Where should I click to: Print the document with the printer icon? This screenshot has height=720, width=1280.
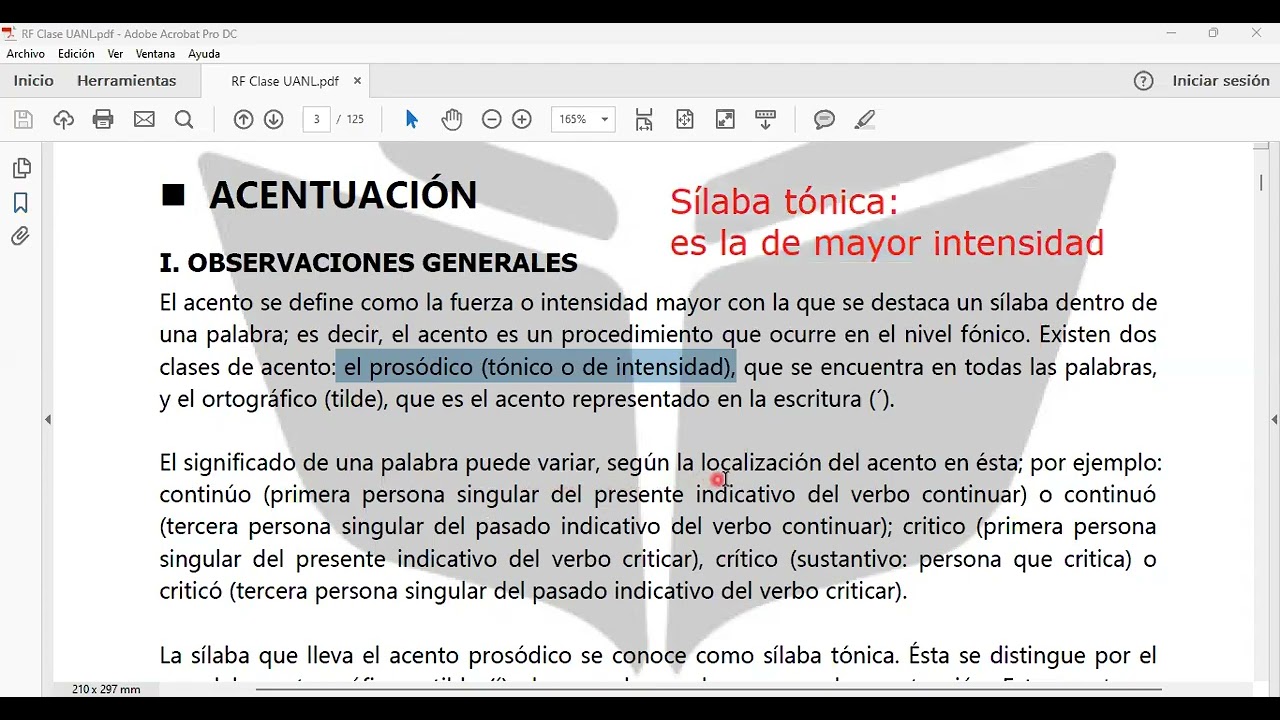(103, 120)
